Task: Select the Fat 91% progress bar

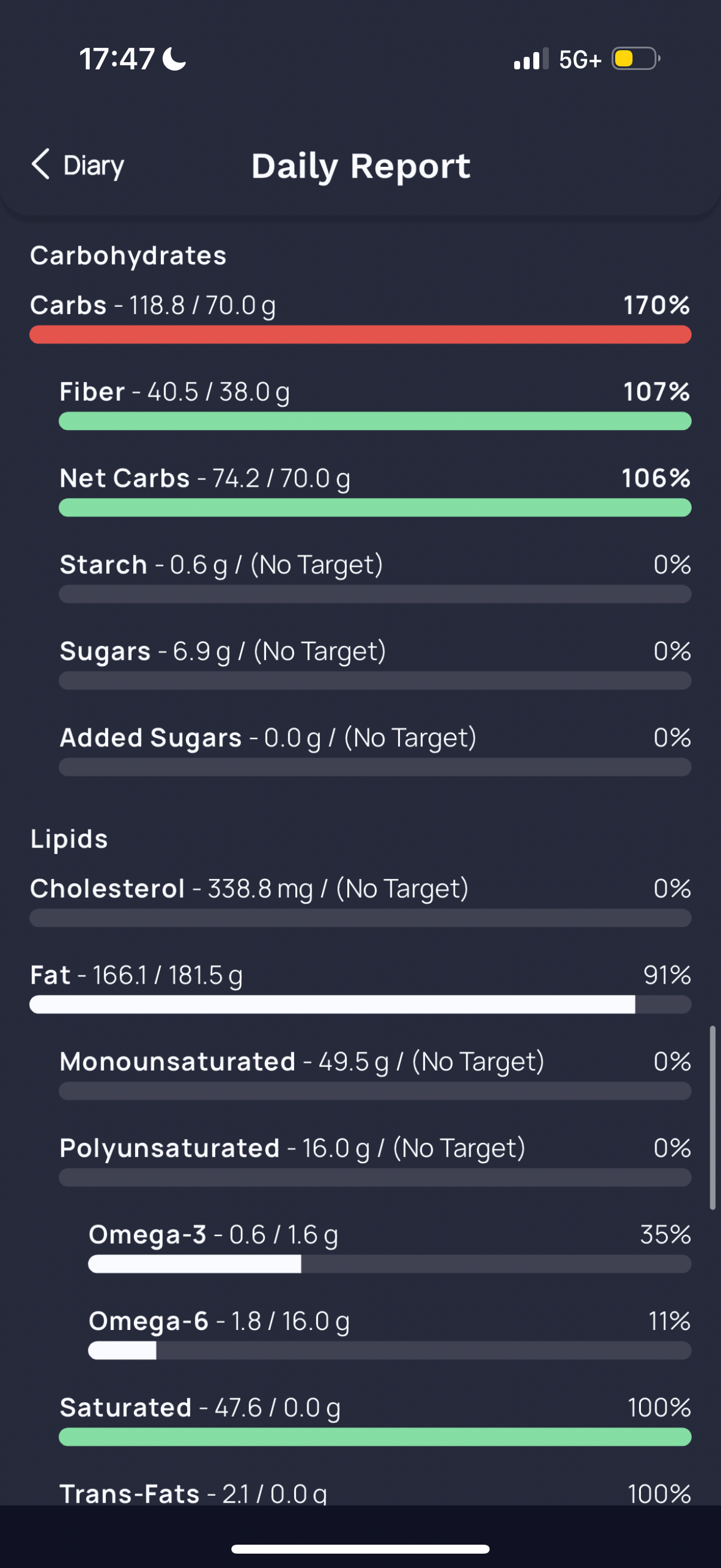Action: point(360,1004)
